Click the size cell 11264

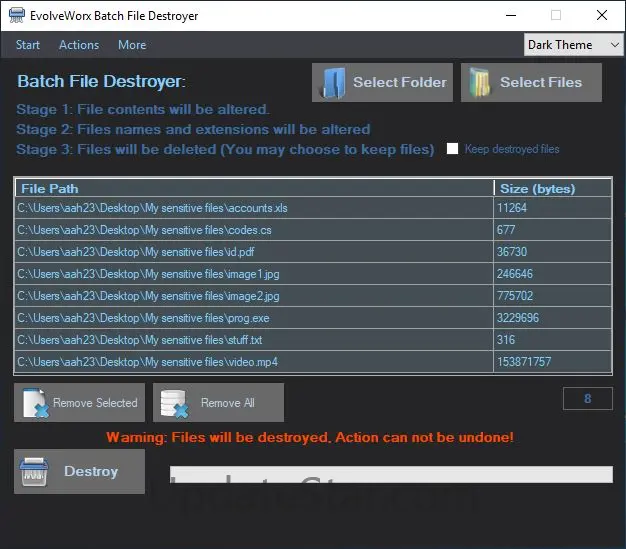(x=553, y=208)
